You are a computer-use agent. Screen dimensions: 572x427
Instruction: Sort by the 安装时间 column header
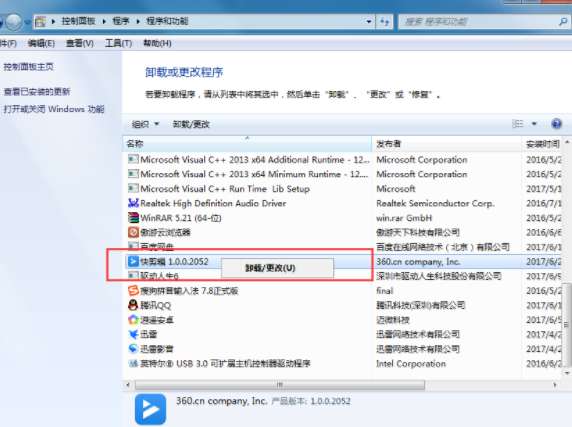click(542, 144)
